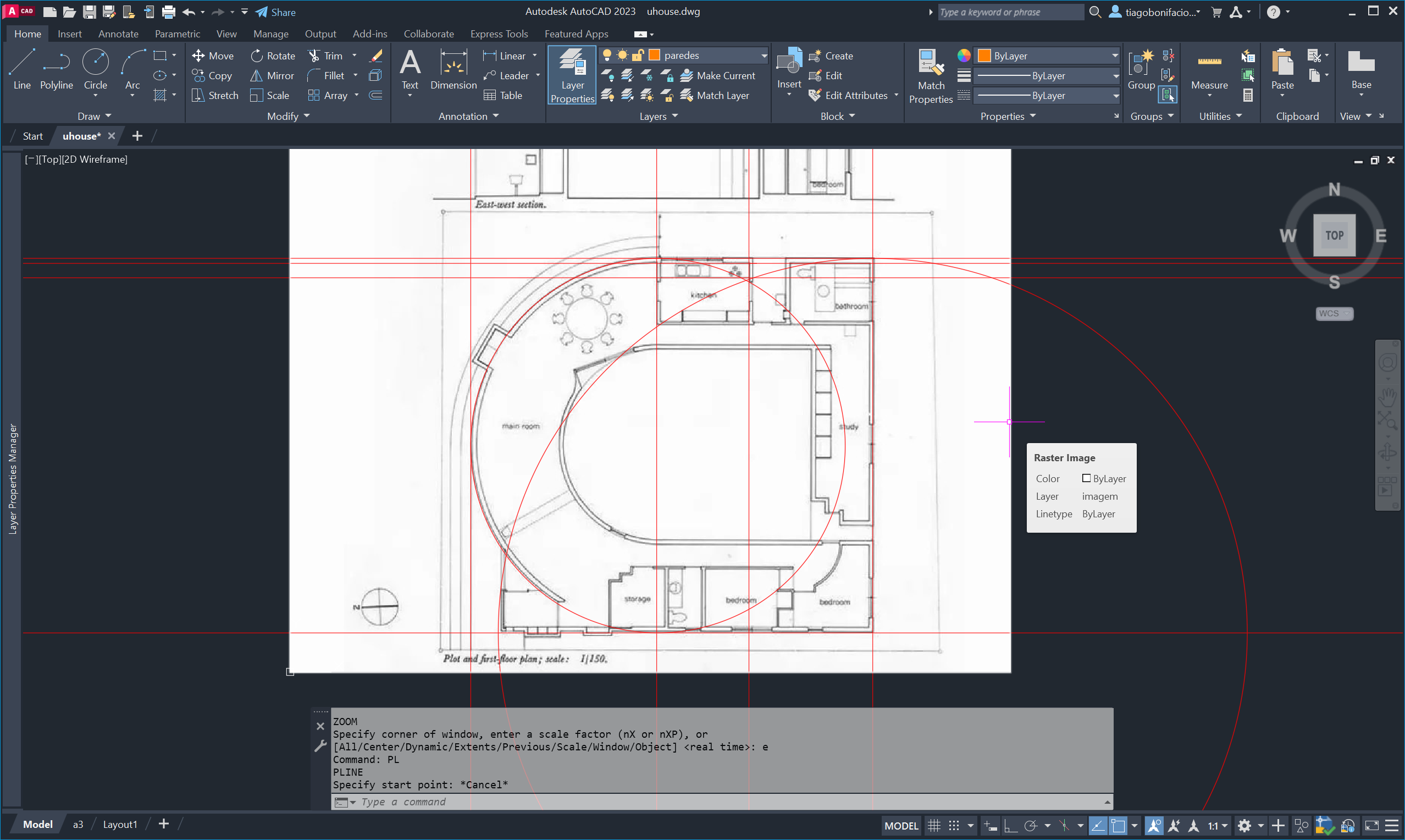
Task: Click the Mirror tool icon
Action: pyautogui.click(x=256, y=76)
